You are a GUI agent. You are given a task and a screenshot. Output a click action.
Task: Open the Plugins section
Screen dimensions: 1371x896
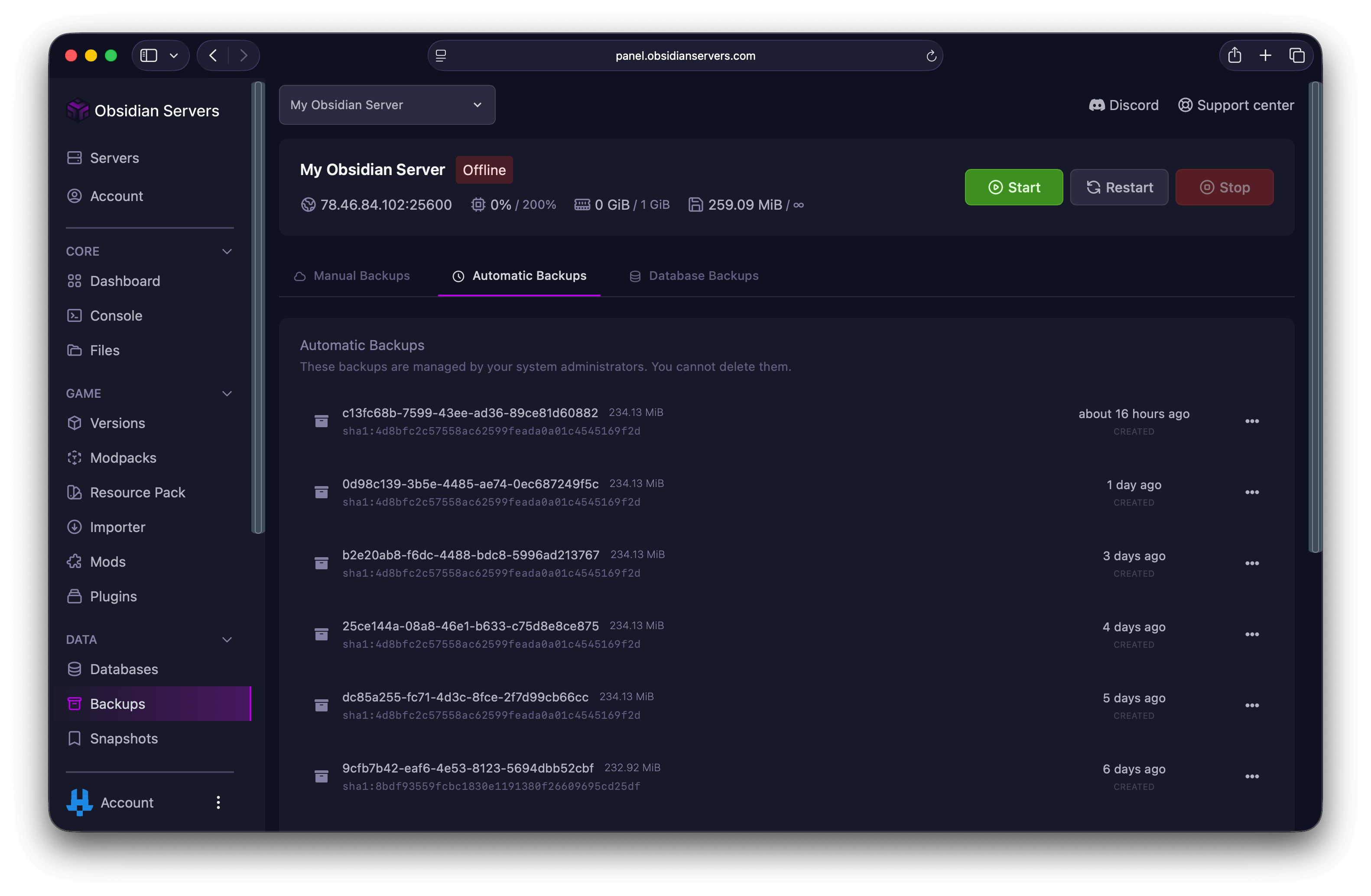pos(113,597)
